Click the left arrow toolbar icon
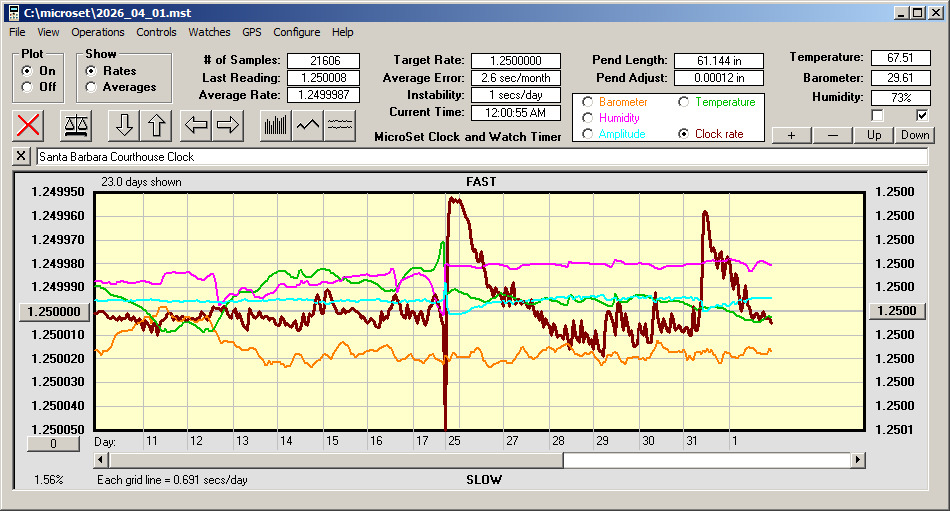950x511 pixels. coord(196,125)
